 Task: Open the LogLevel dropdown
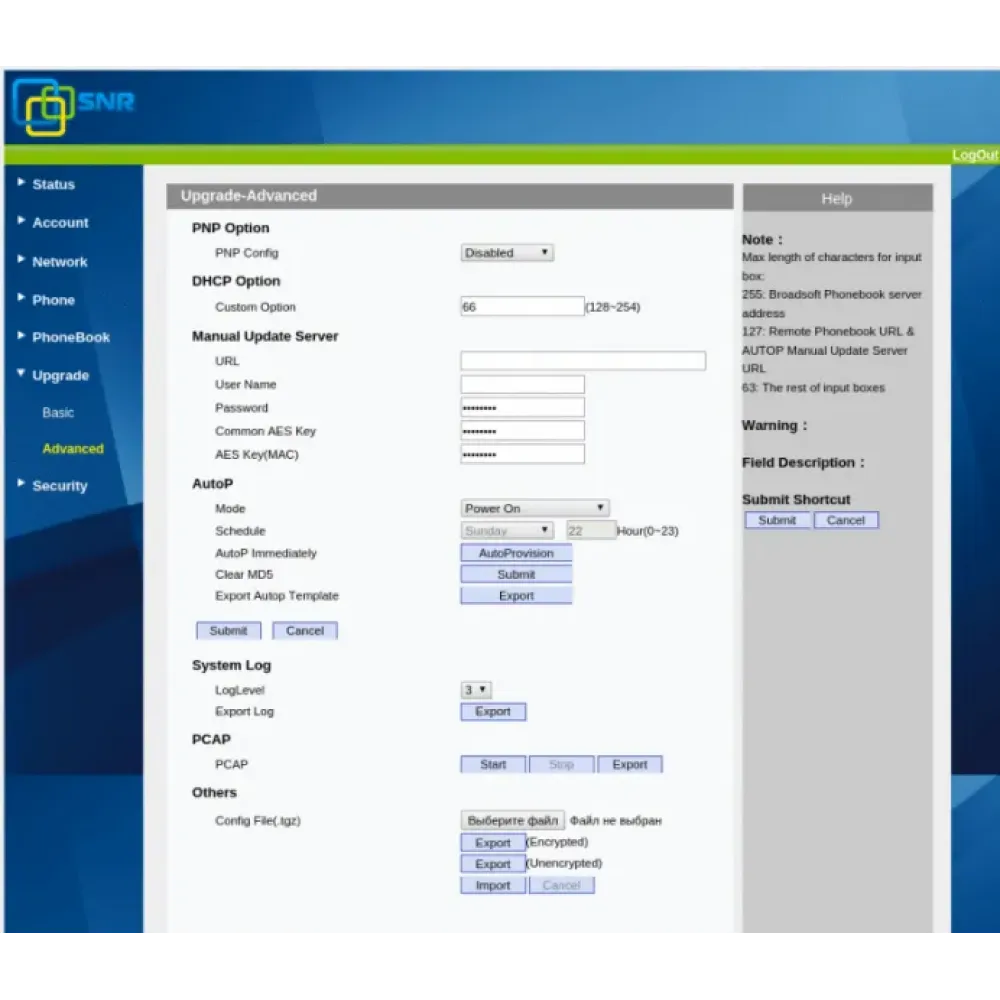(476, 690)
